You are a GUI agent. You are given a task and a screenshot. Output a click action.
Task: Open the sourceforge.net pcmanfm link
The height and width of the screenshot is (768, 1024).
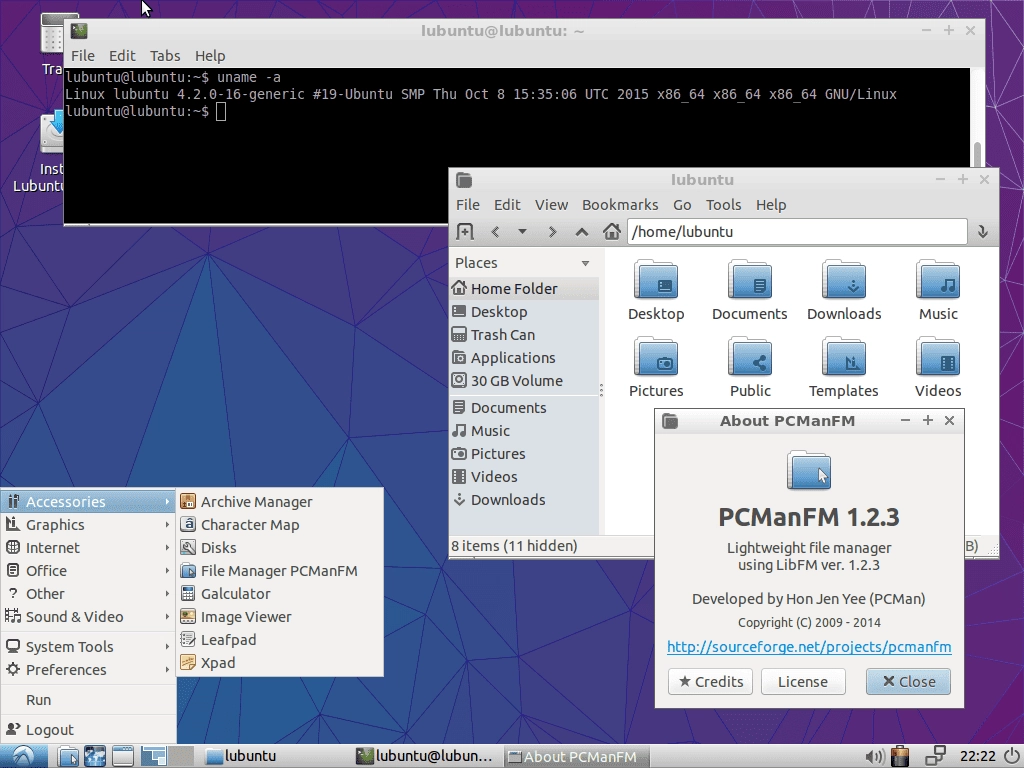tap(809, 647)
